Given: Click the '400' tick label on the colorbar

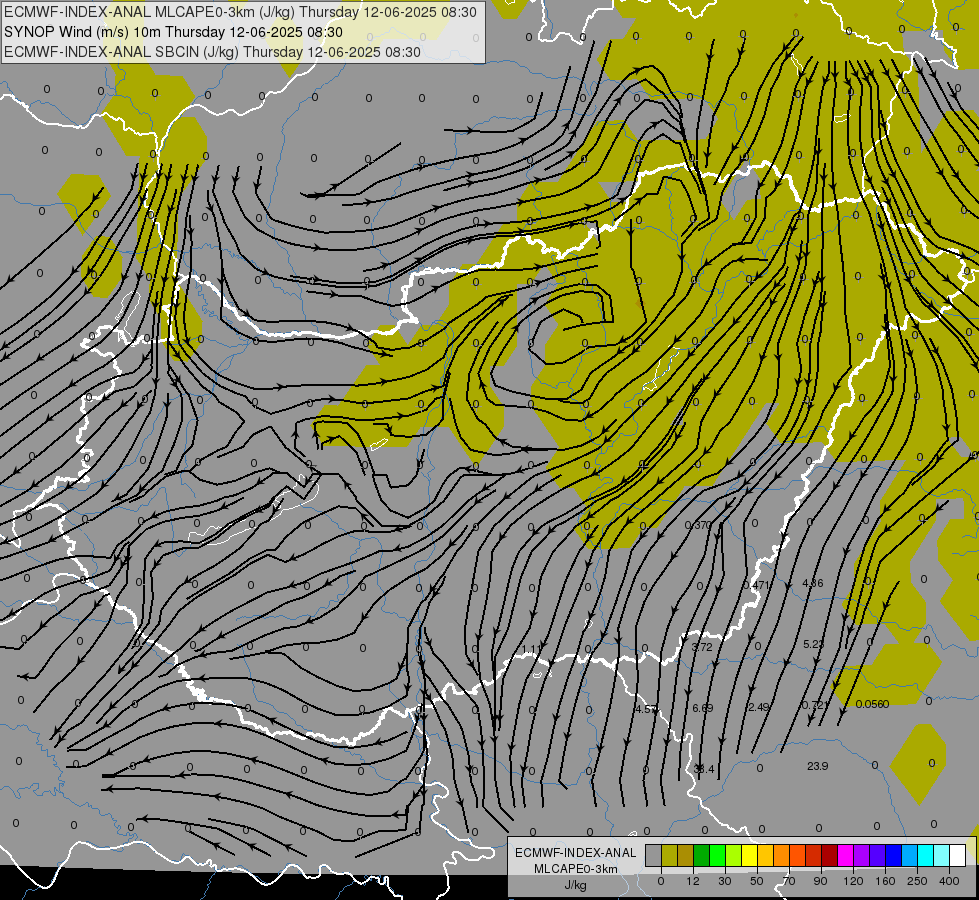Looking at the screenshot, I should [949, 881].
